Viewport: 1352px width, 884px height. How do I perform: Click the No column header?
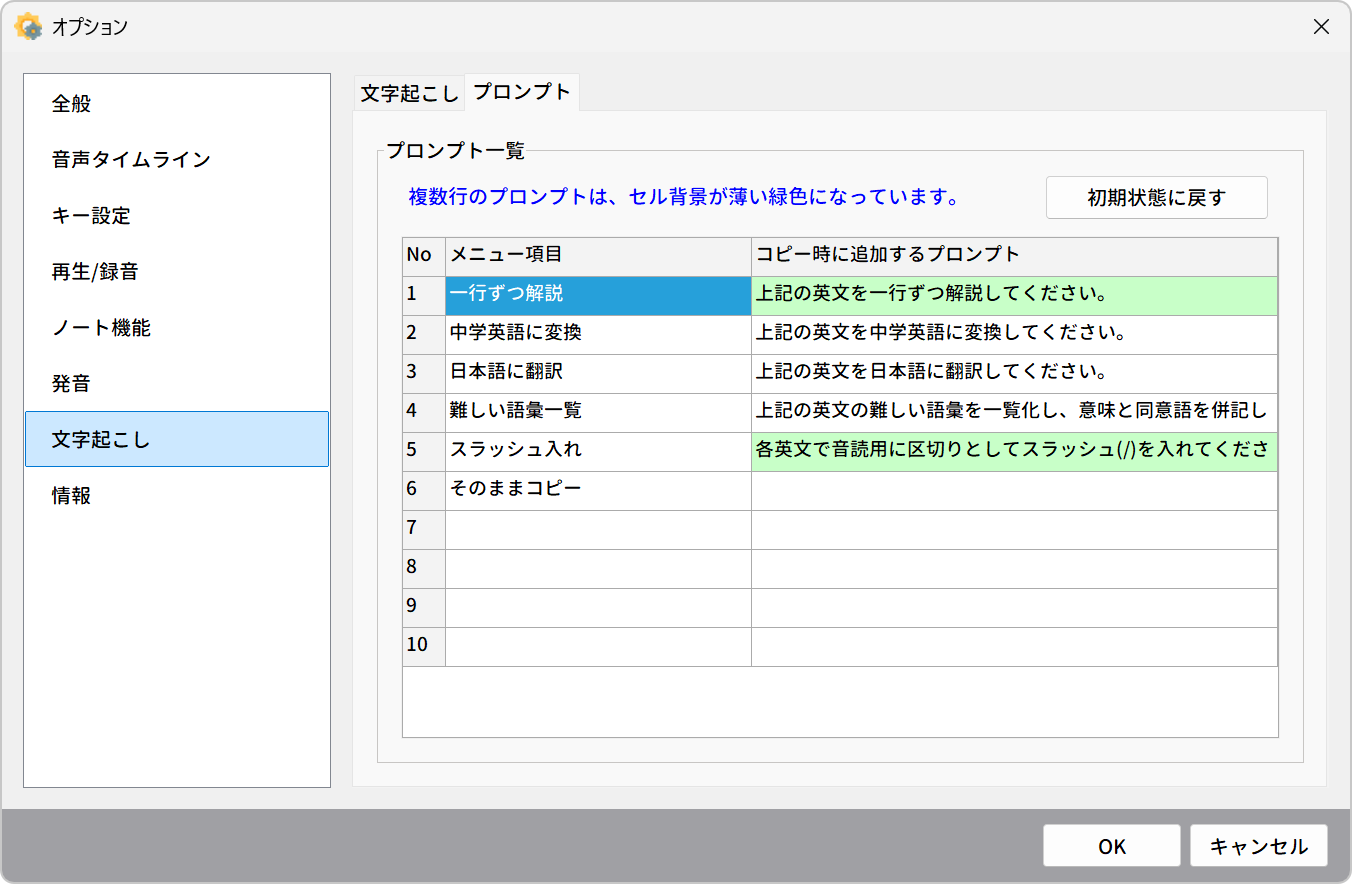pos(424,256)
